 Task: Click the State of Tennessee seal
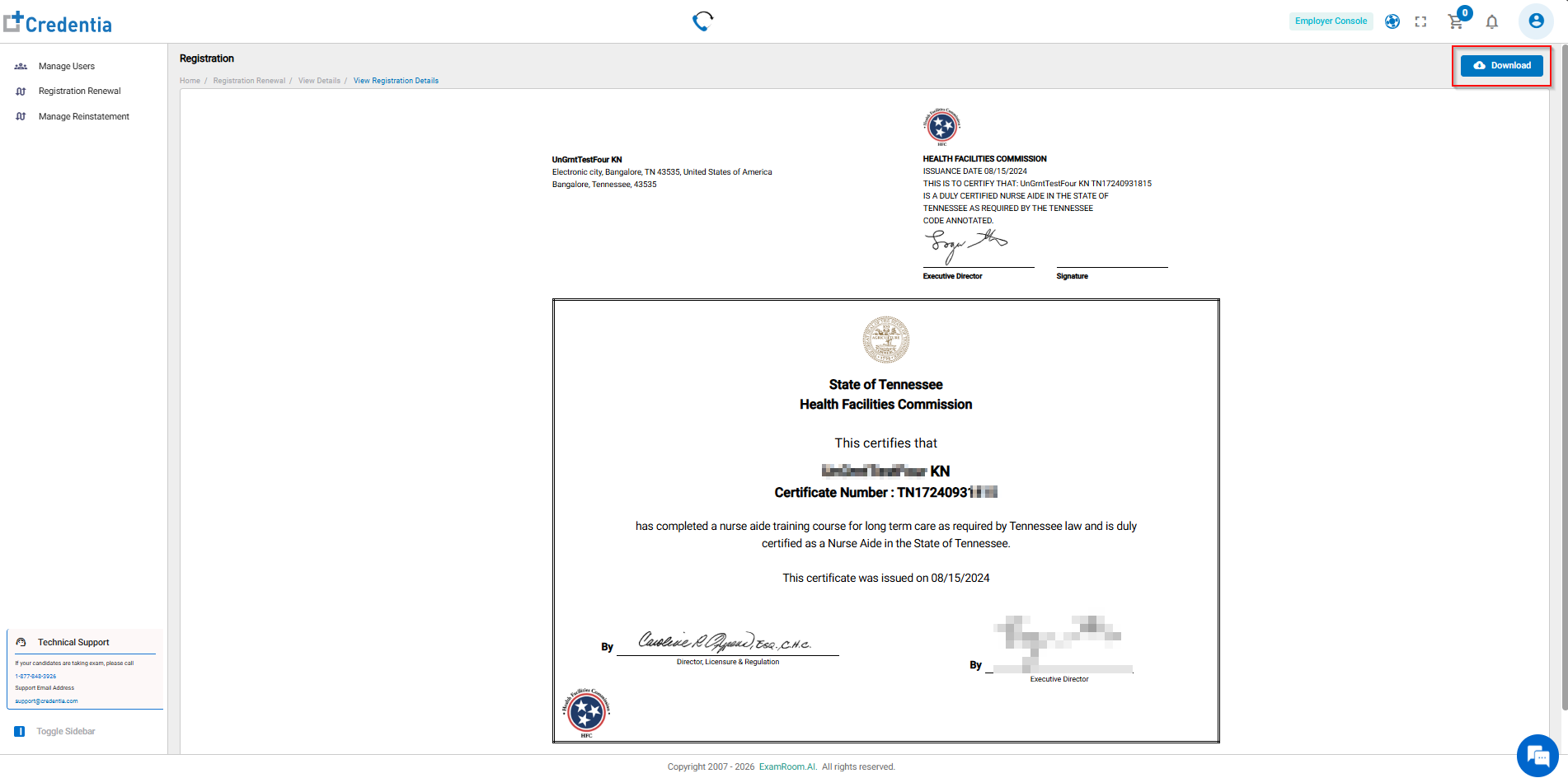(x=886, y=340)
